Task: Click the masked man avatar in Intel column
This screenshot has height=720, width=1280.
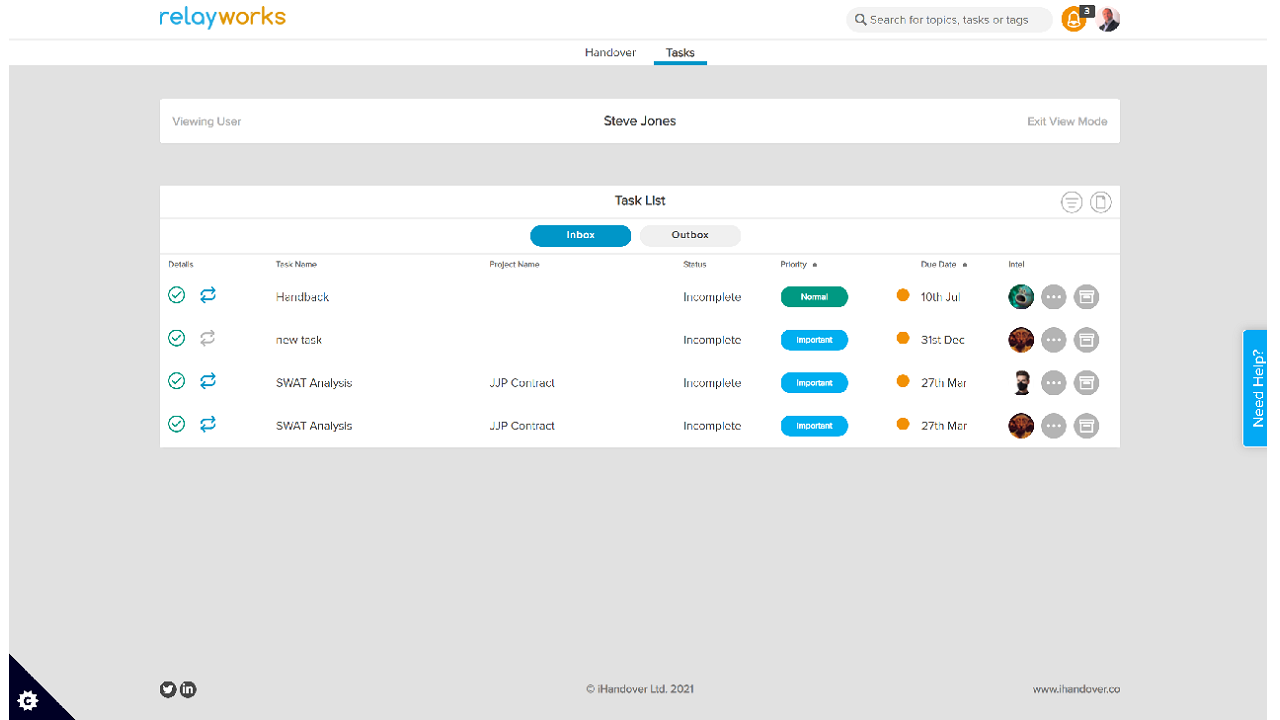Action: [1021, 383]
